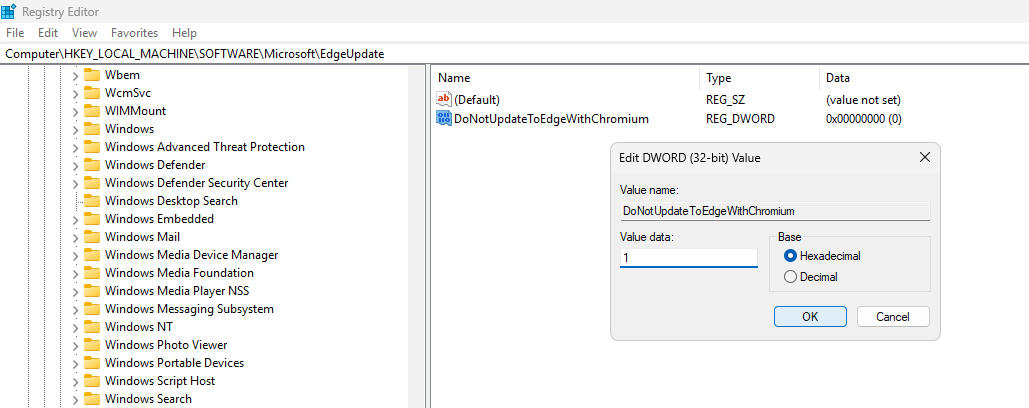Open the Favorites menu
Screen dimensions: 1029x408
[134, 33]
